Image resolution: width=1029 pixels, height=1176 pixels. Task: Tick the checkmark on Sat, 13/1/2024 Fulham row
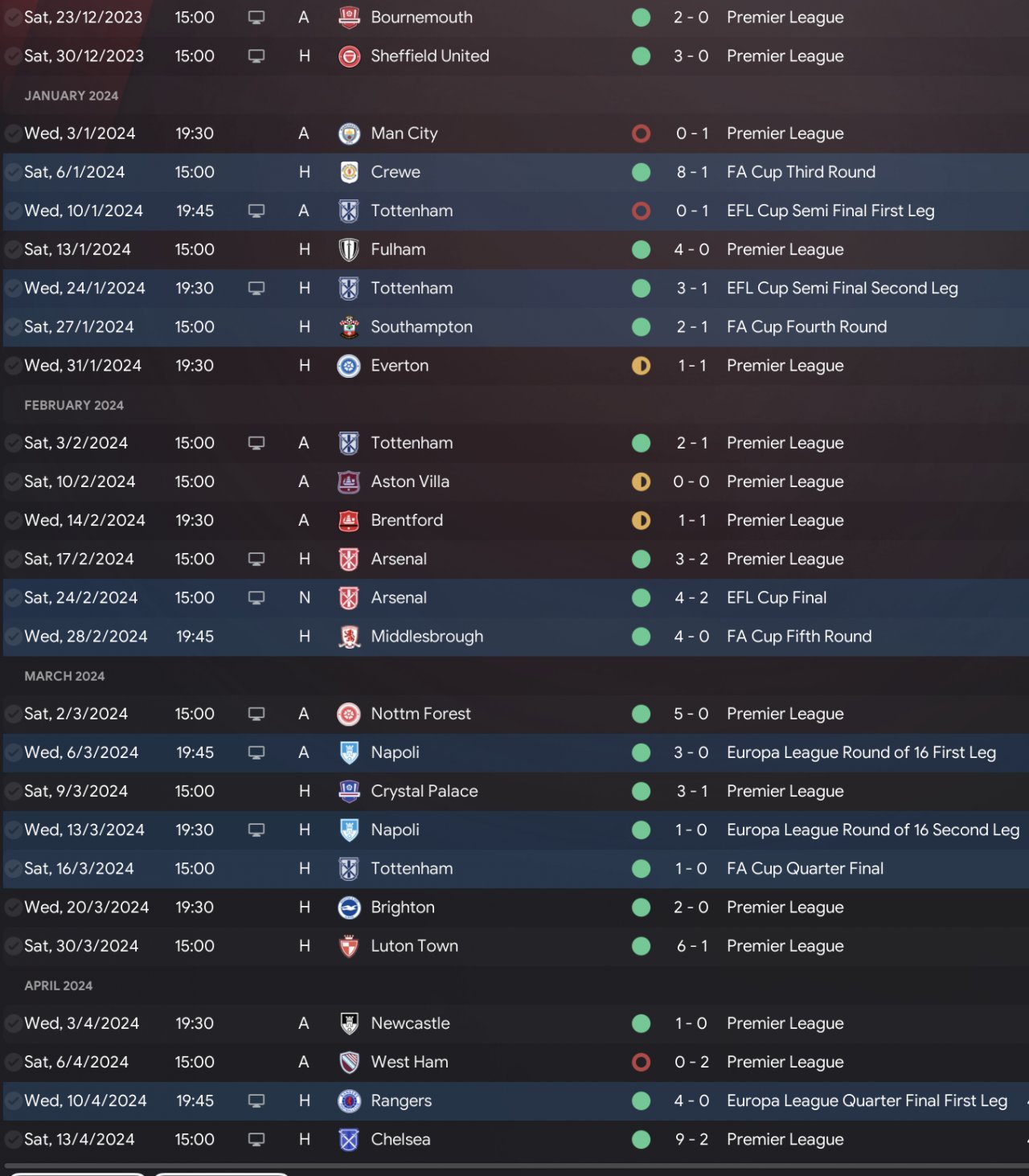(13, 250)
